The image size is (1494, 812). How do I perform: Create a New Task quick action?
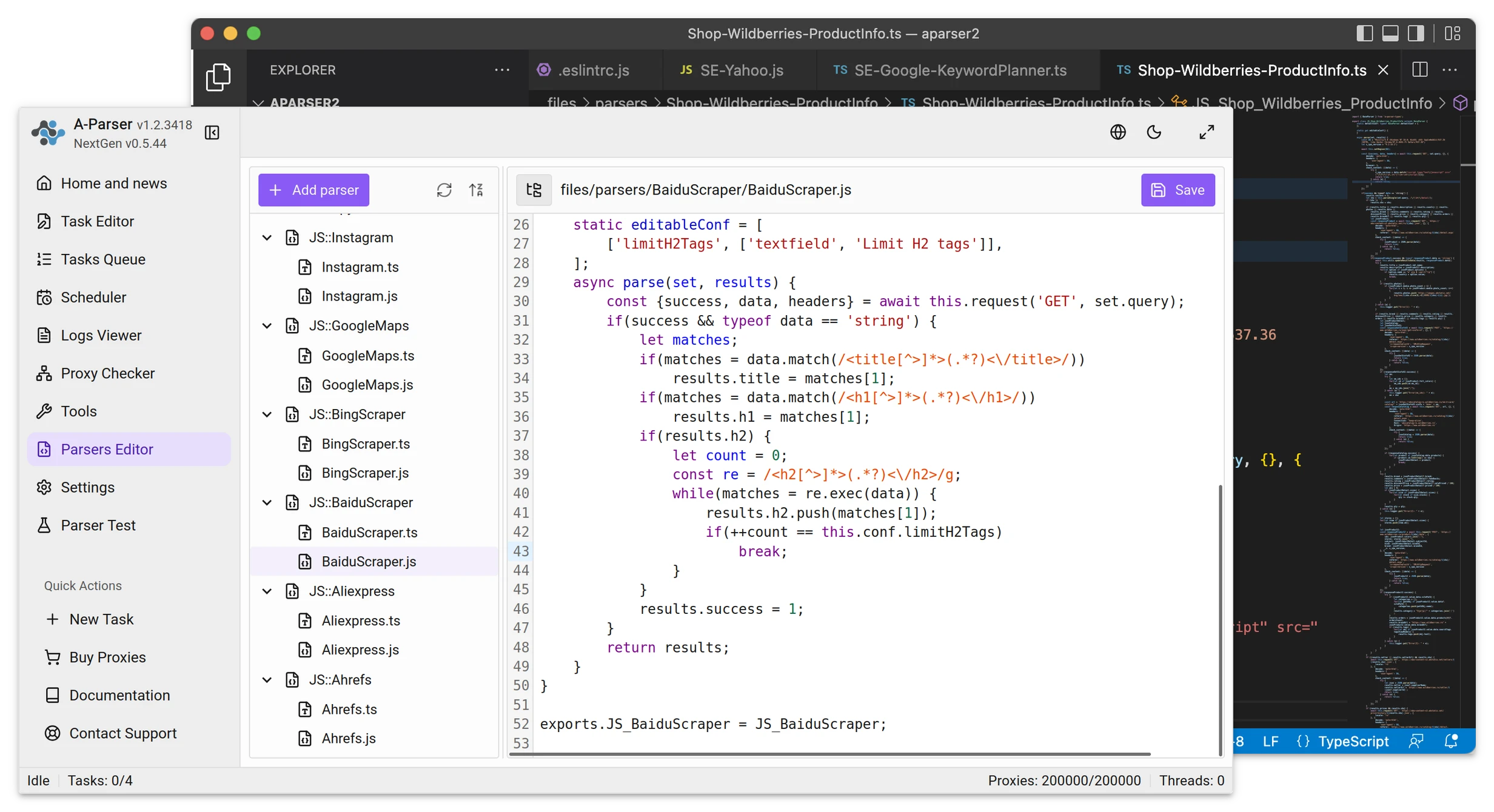[90, 619]
